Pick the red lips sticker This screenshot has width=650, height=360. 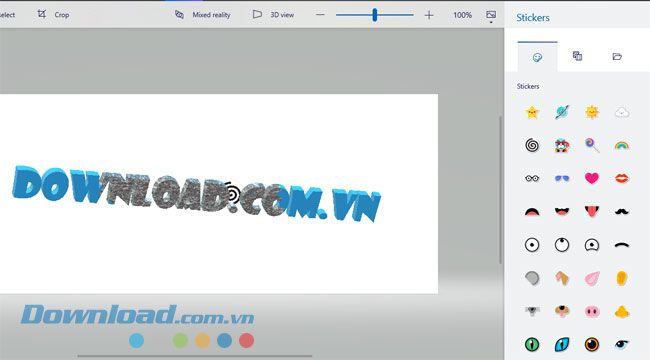click(622, 178)
